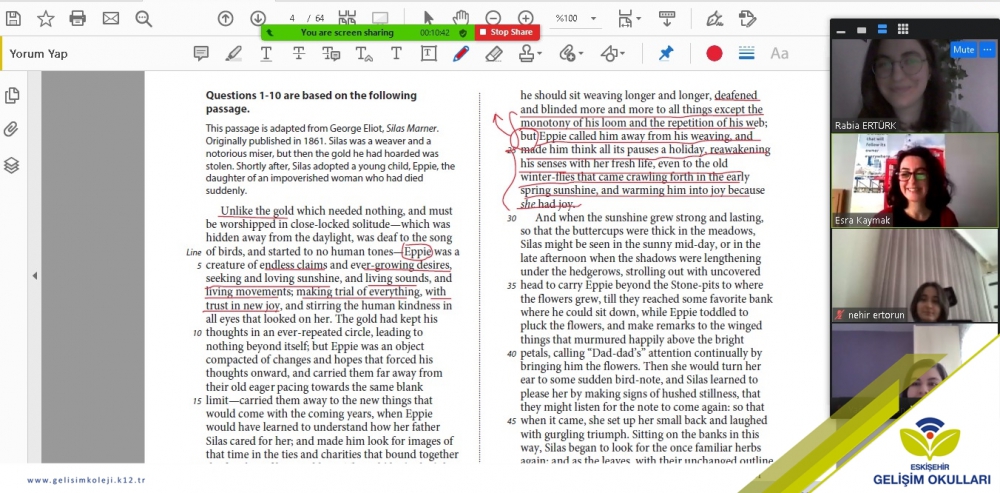The height and width of the screenshot is (493, 1000).
Task: Select Esra Kaymak's video tile
Action: (x=915, y=180)
